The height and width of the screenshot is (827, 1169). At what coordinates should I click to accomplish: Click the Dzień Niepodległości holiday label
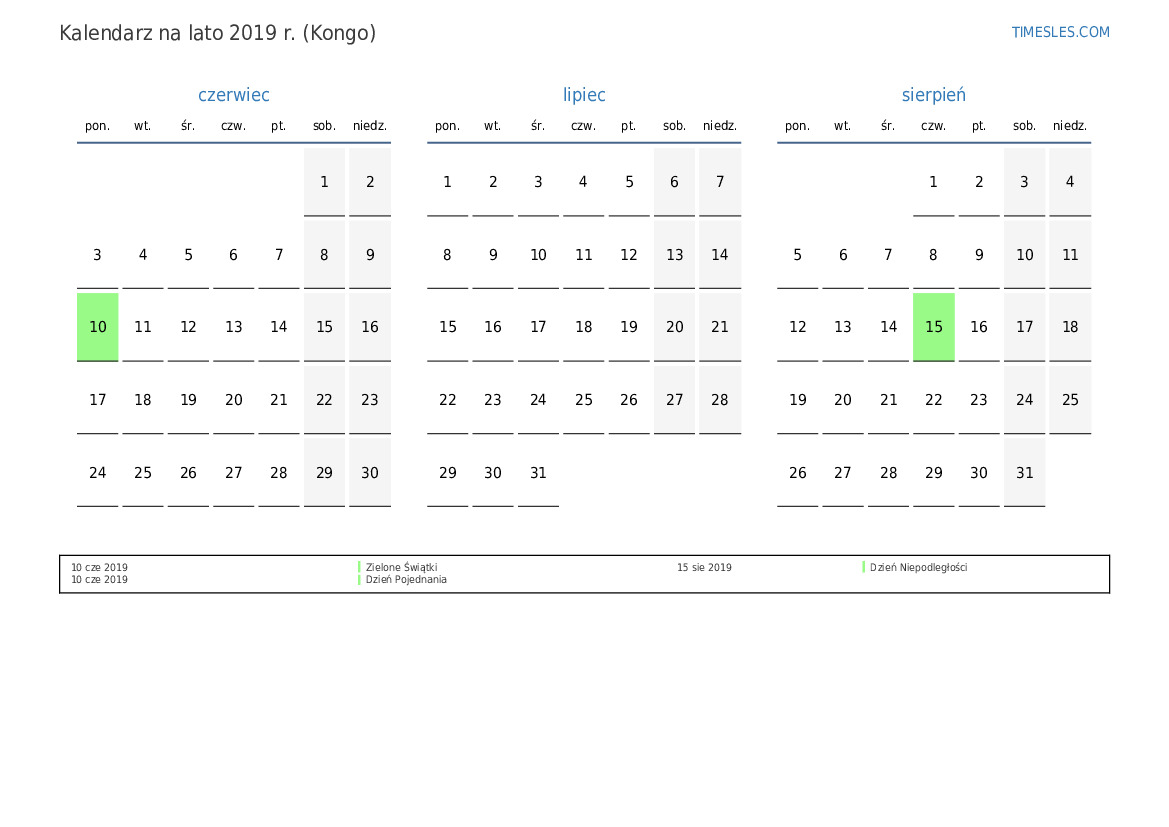pyautogui.click(x=918, y=567)
